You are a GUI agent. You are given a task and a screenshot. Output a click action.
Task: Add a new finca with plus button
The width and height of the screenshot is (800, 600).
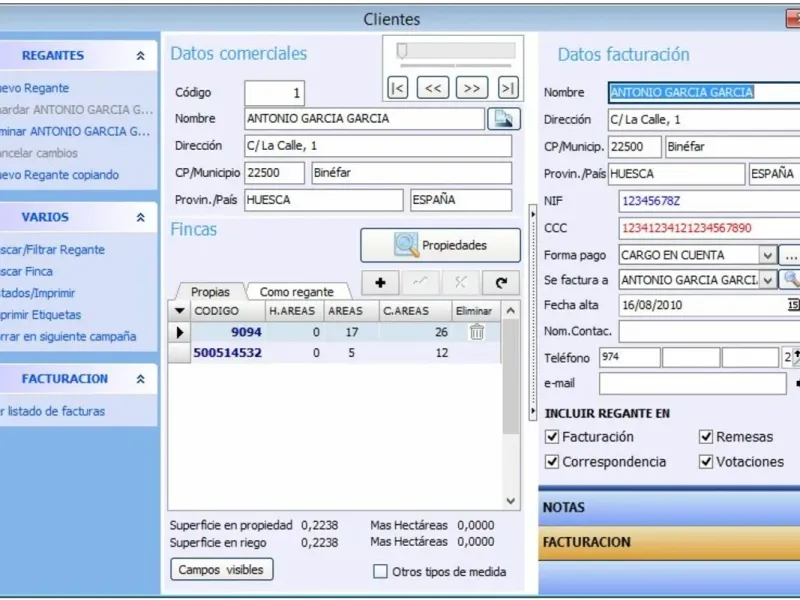380,283
